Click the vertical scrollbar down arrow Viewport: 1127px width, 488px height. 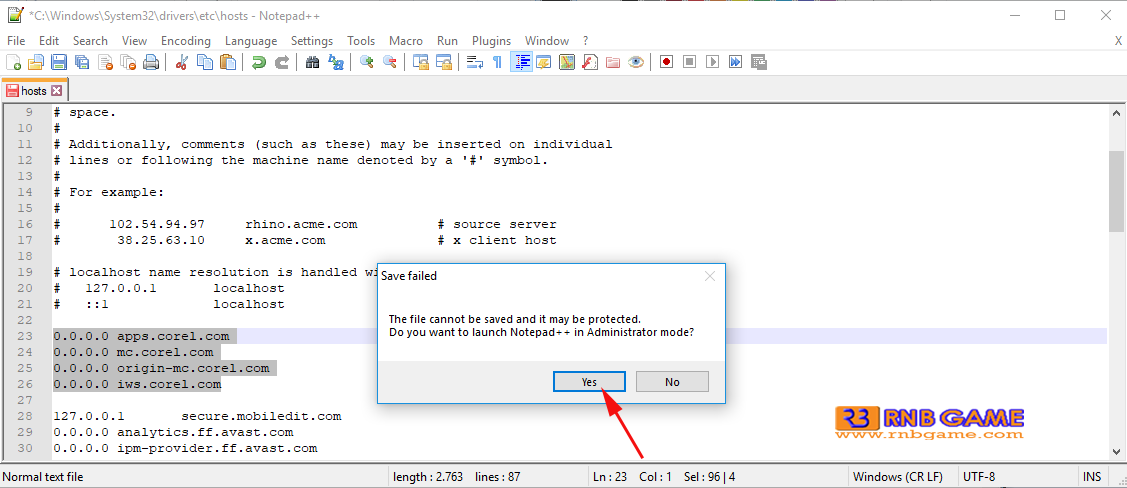[x=1116, y=451]
